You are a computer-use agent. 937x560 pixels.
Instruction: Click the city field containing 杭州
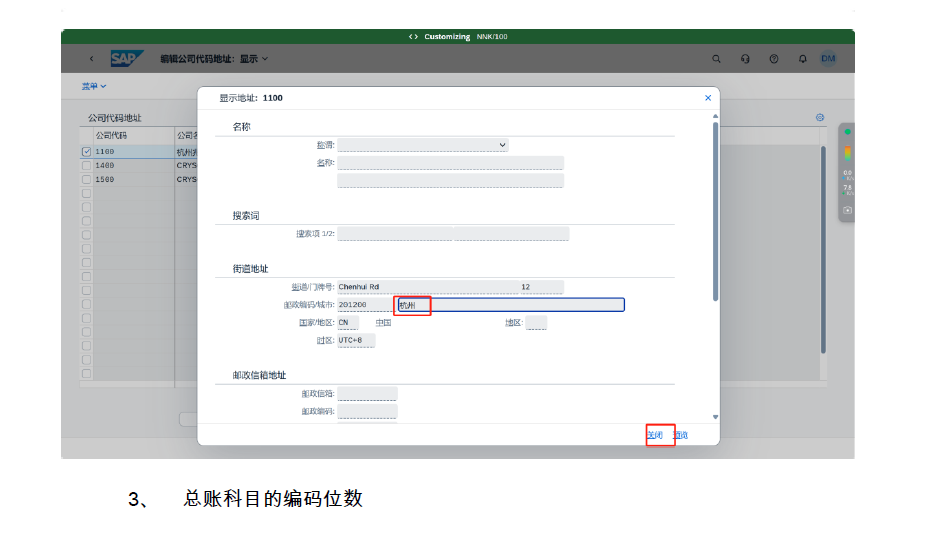pos(510,305)
